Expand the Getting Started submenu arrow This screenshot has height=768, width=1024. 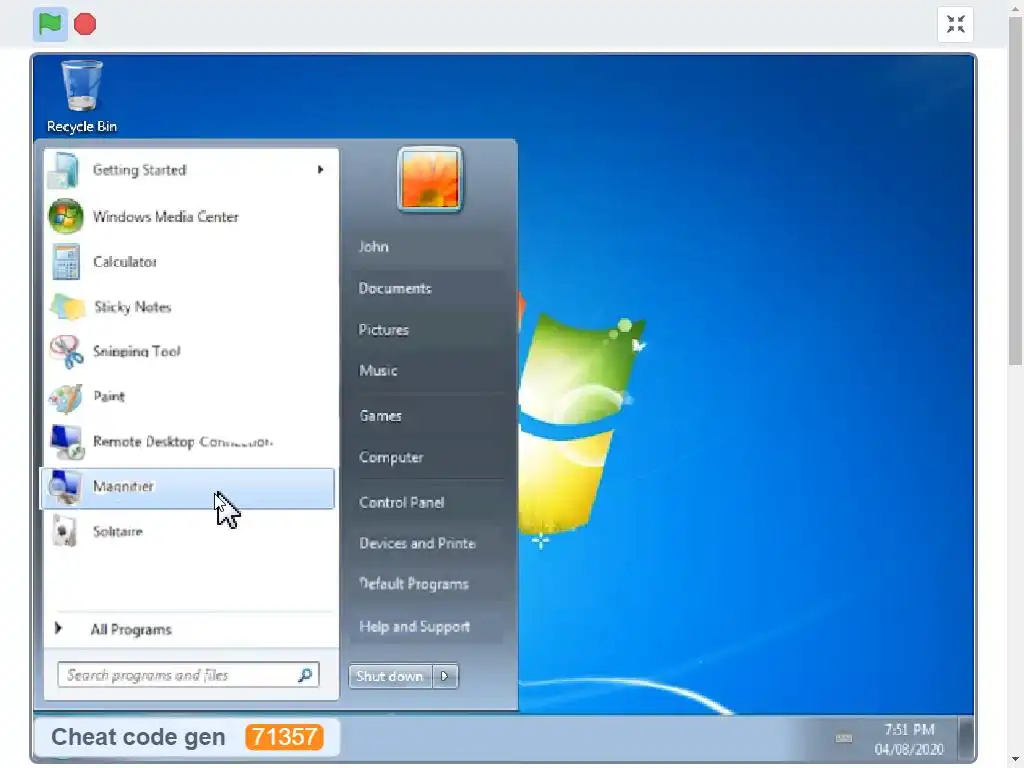pyautogui.click(x=320, y=170)
